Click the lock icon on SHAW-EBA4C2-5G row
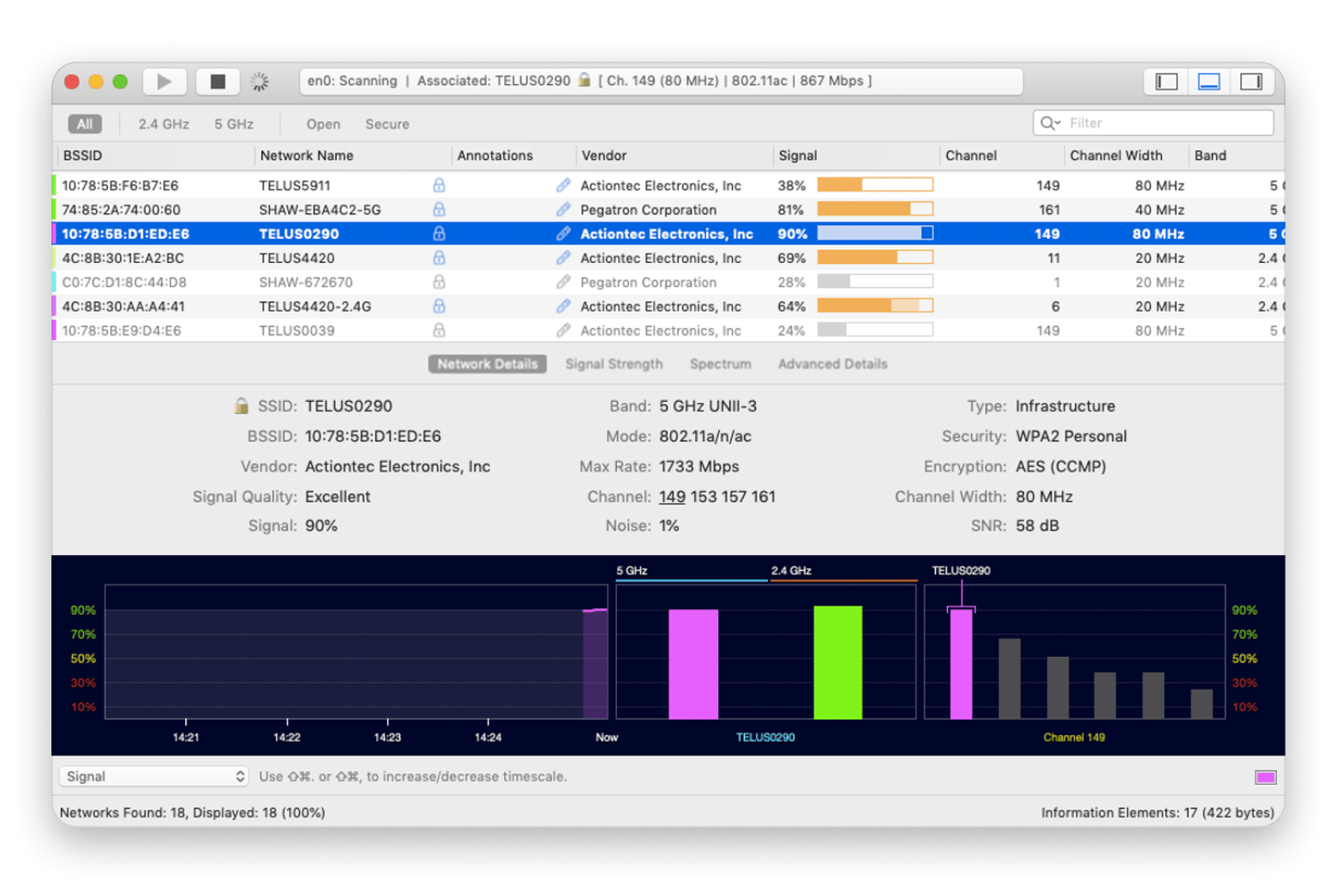The image size is (1337, 896). point(439,210)
